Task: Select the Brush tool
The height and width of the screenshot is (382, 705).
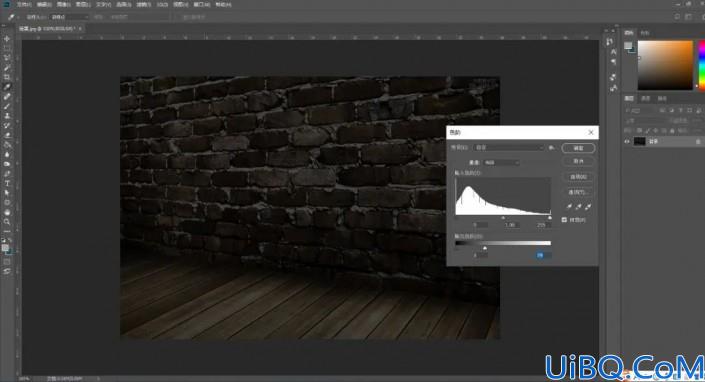Action: [7, 106]
